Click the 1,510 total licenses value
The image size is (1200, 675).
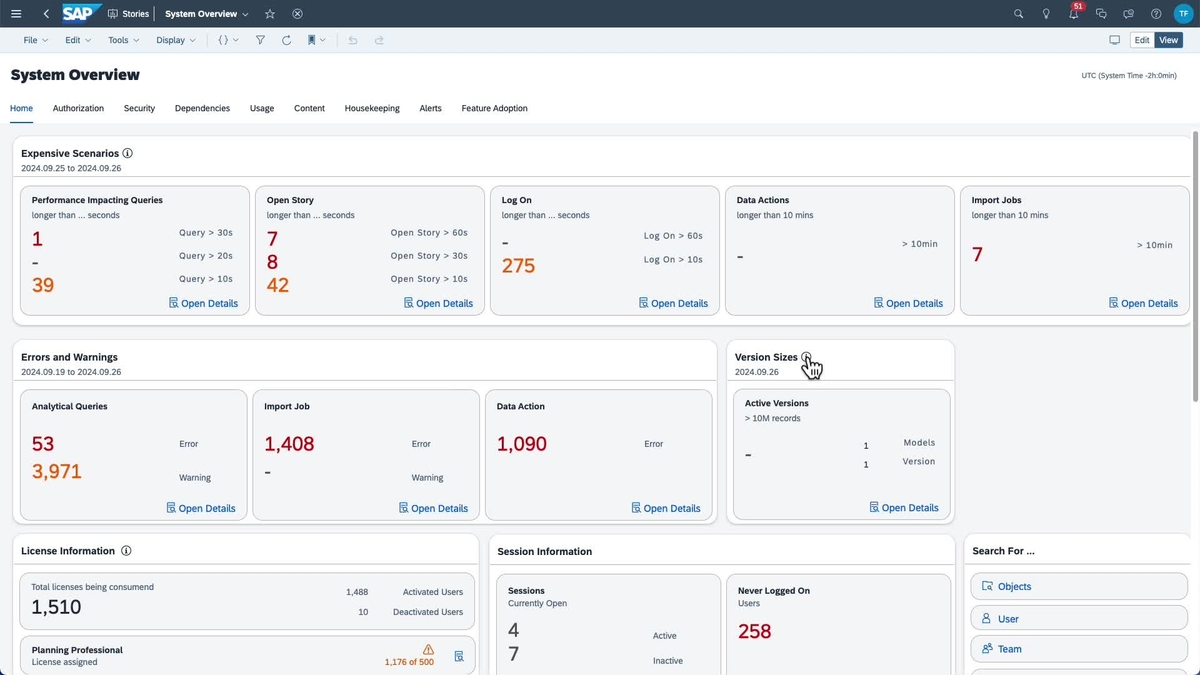pyautogui.click(x=56, y=607)
